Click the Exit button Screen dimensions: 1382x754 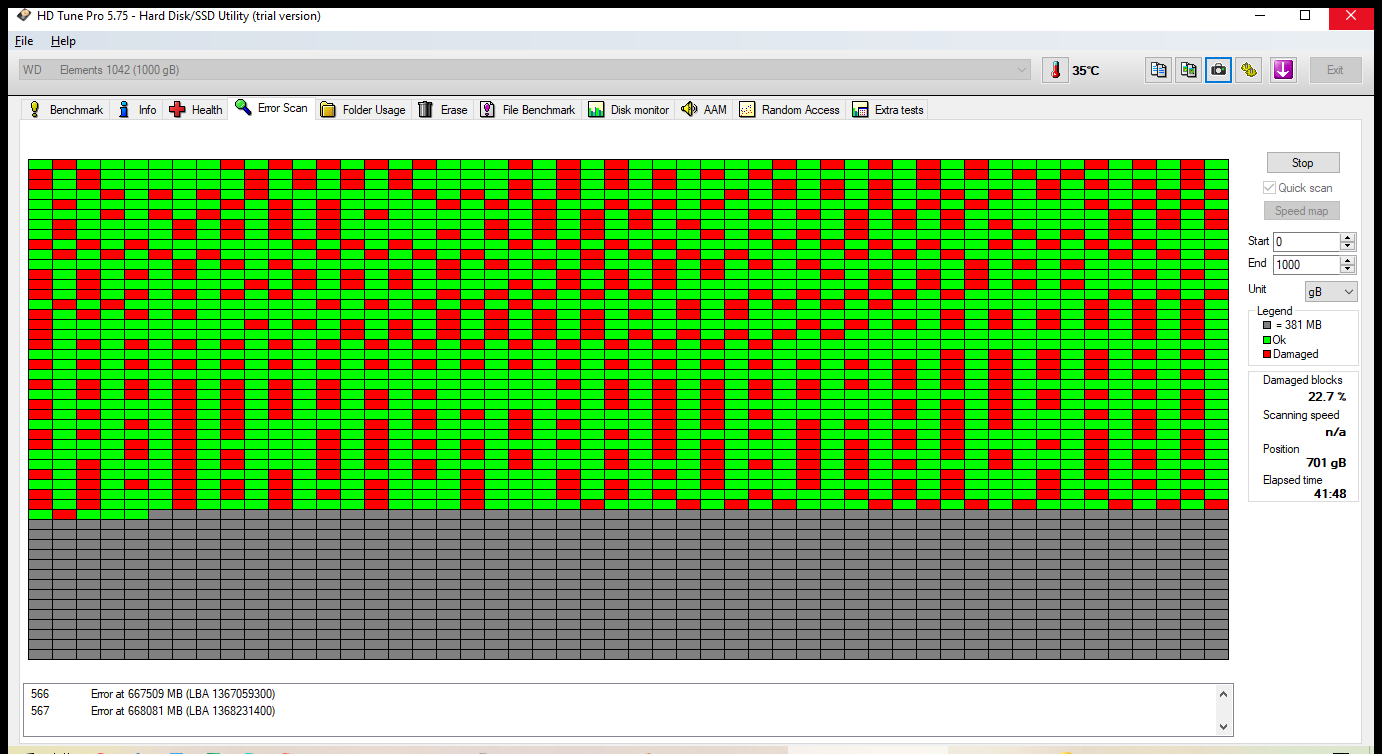click(x=1335, y=70)
